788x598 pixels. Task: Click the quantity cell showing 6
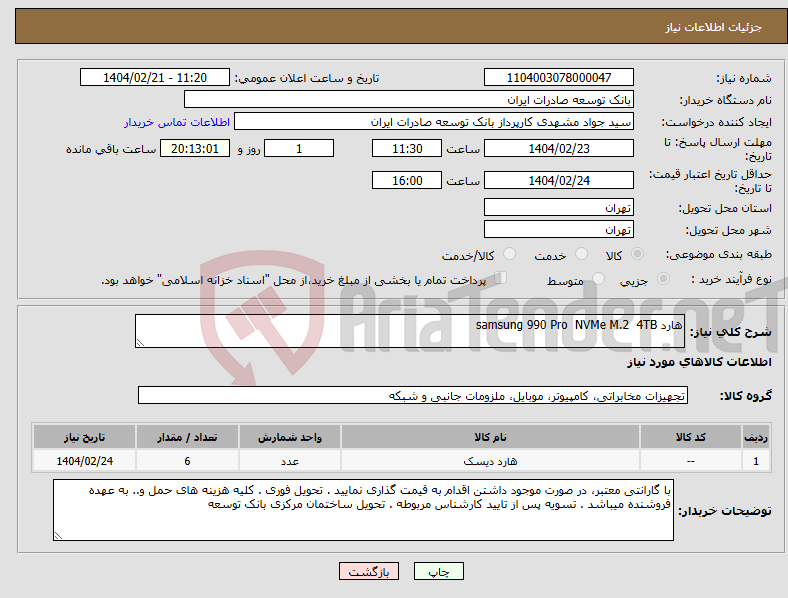pyautogui.click(x=187, y=461)
